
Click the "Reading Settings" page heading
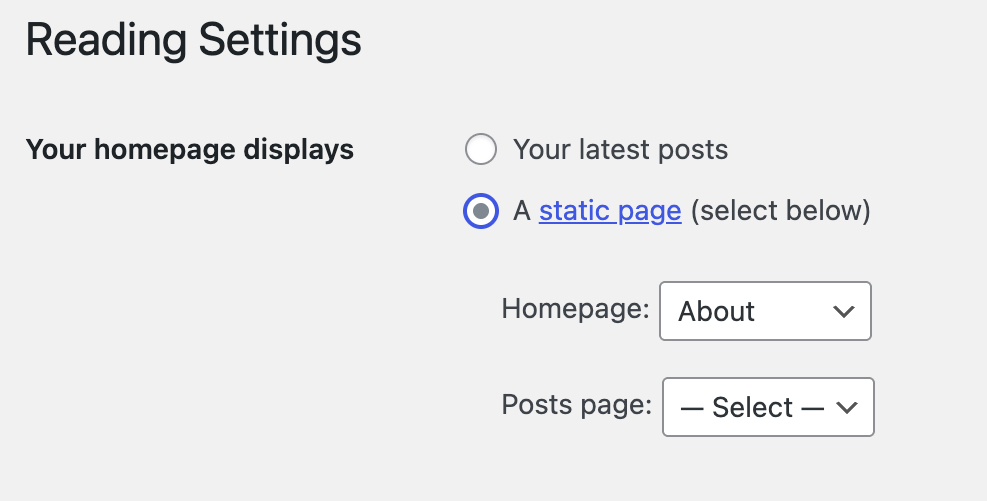point(193,41)
